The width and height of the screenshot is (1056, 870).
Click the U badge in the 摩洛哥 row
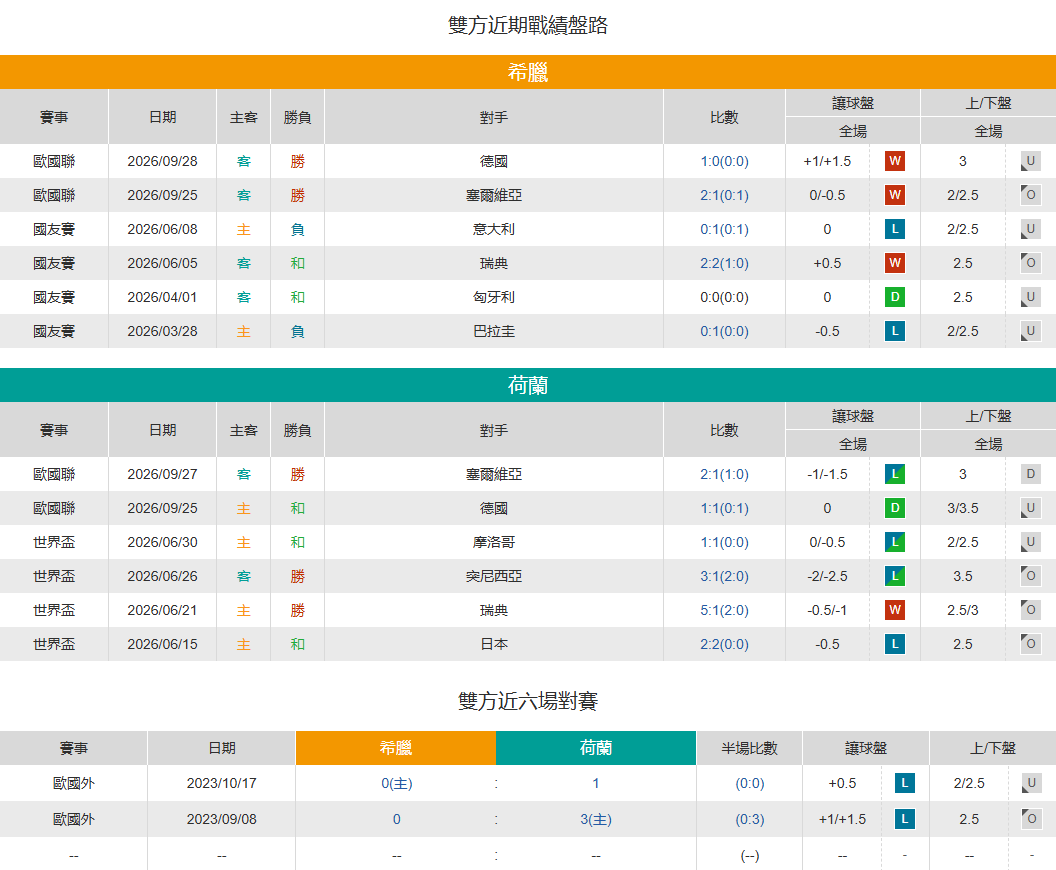tap(1030, 542)
